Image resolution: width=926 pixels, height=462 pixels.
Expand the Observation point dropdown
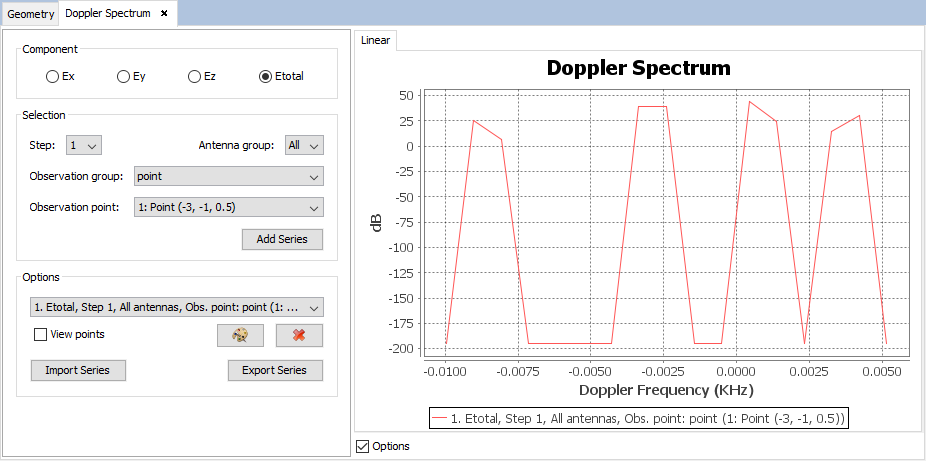point(228,208)
